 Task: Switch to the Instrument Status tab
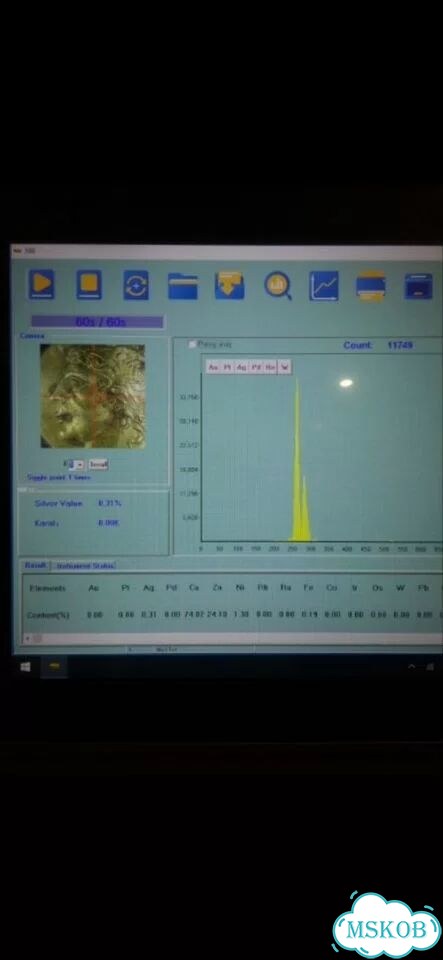(x=86, y=566)
